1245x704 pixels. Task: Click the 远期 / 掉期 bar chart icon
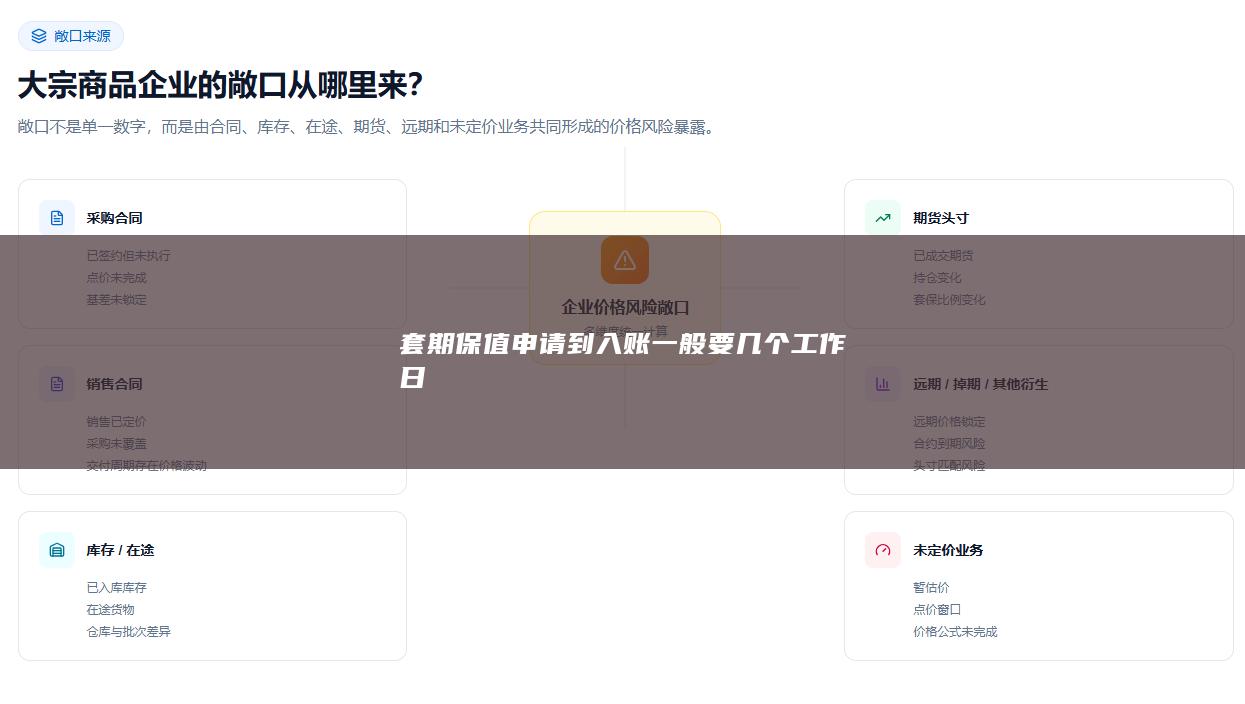click(883, 384)
